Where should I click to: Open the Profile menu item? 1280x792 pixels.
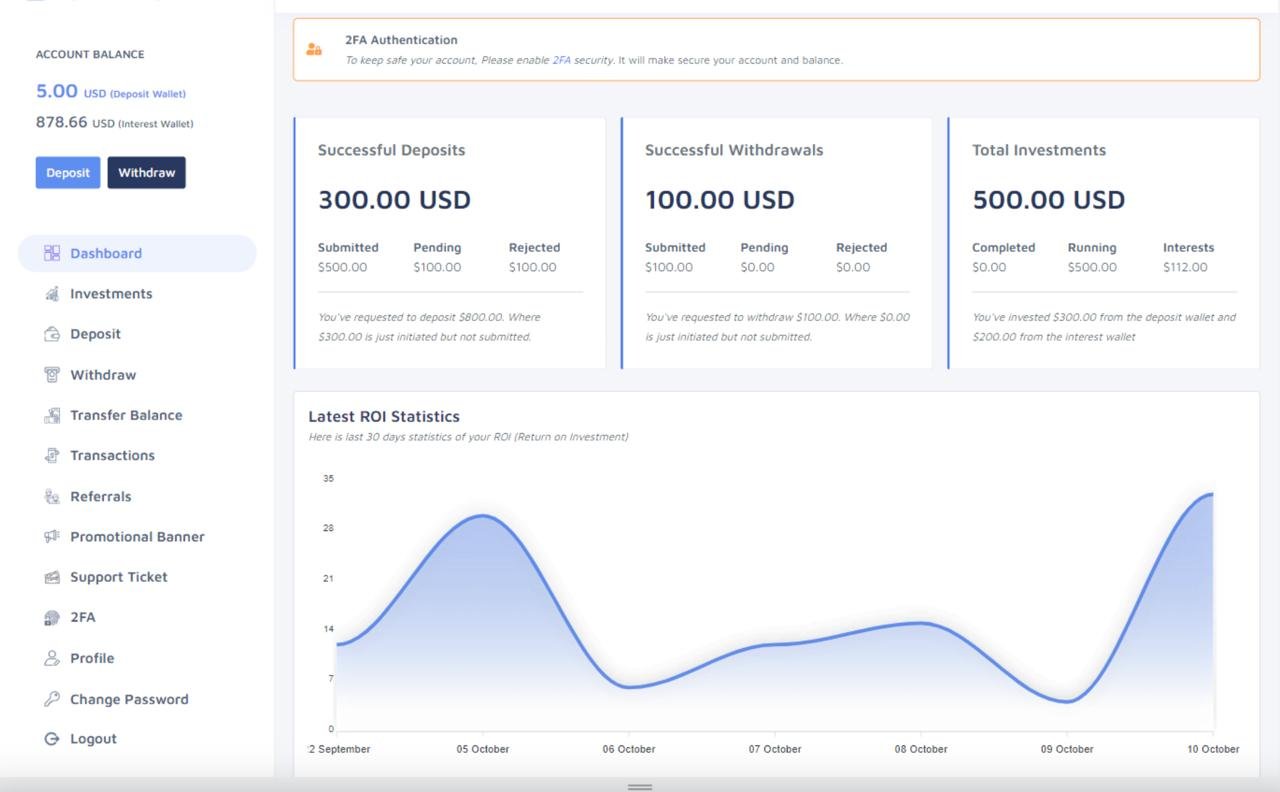point(92,658)
